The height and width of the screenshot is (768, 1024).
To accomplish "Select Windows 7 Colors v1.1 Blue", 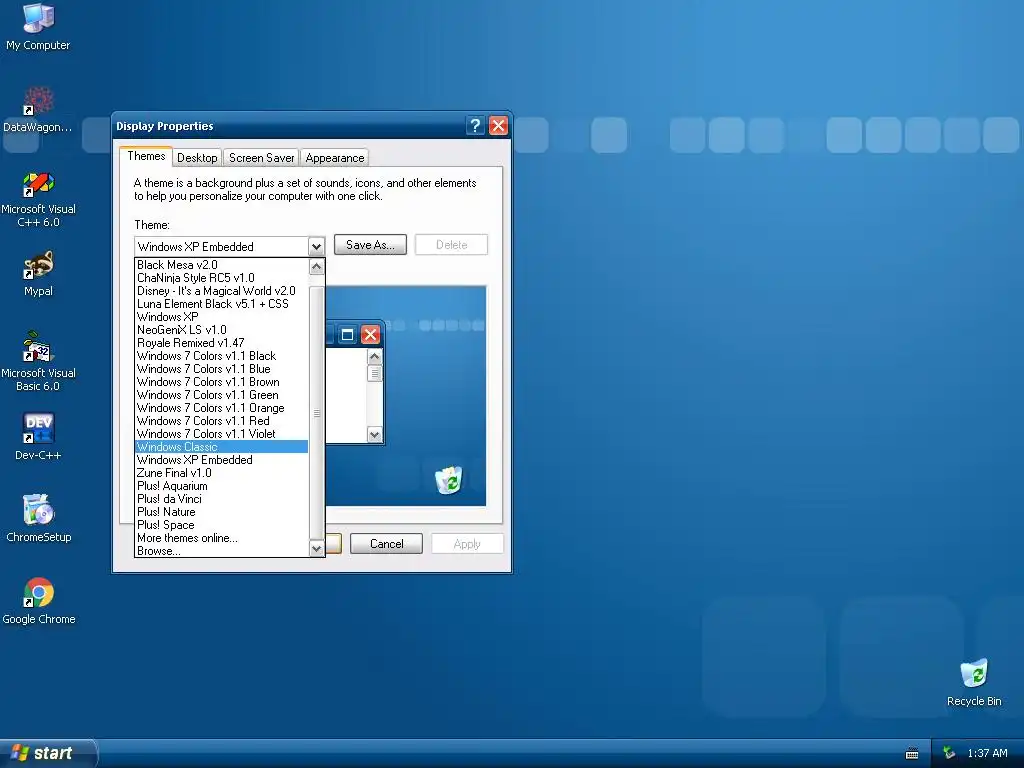I will click(x=221, y=369).
